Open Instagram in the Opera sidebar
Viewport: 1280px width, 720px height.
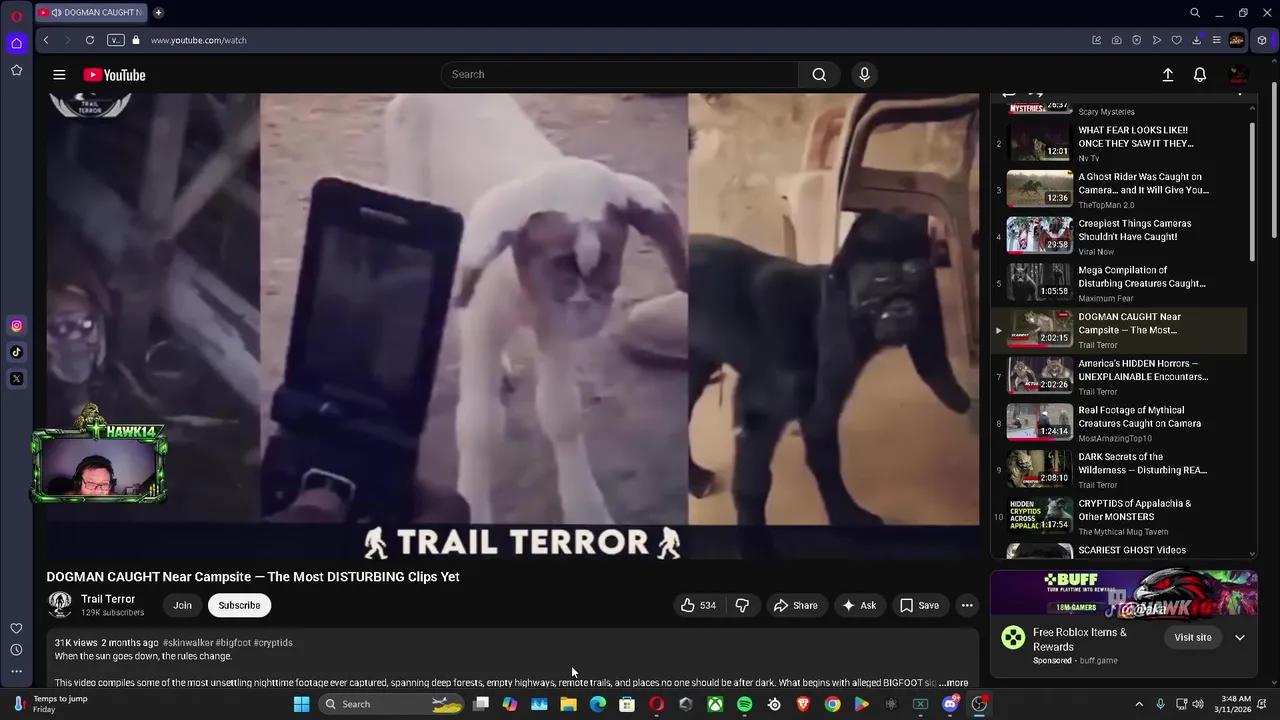(16, 325)
